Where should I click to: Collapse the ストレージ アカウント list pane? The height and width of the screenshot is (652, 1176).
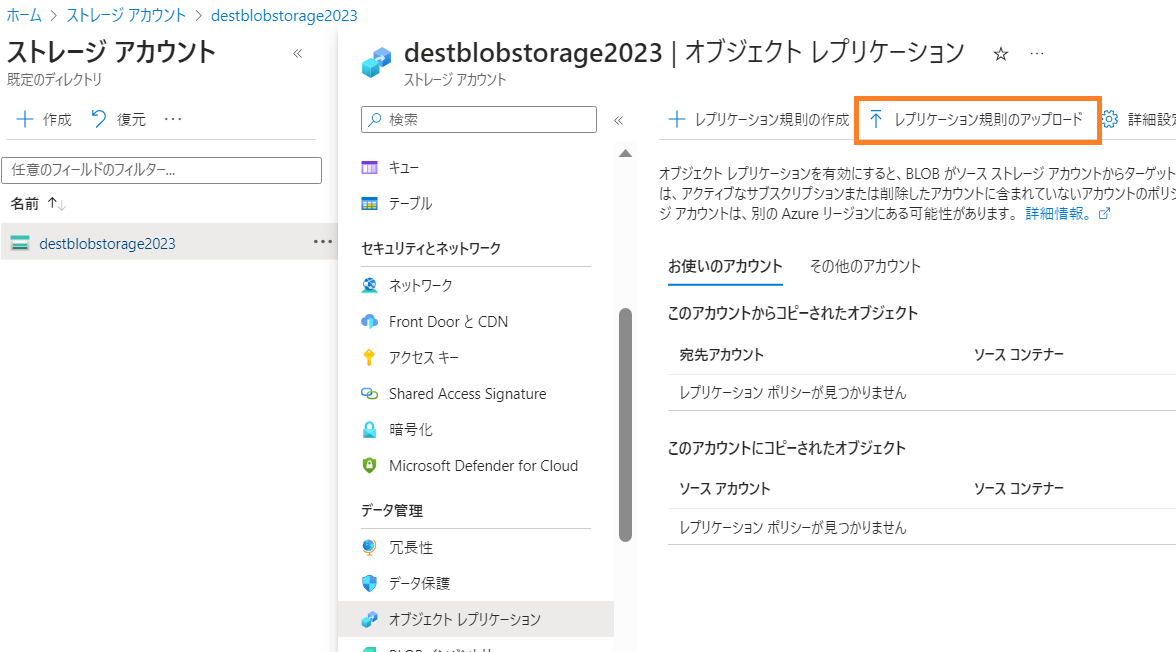tap(298, 53)
